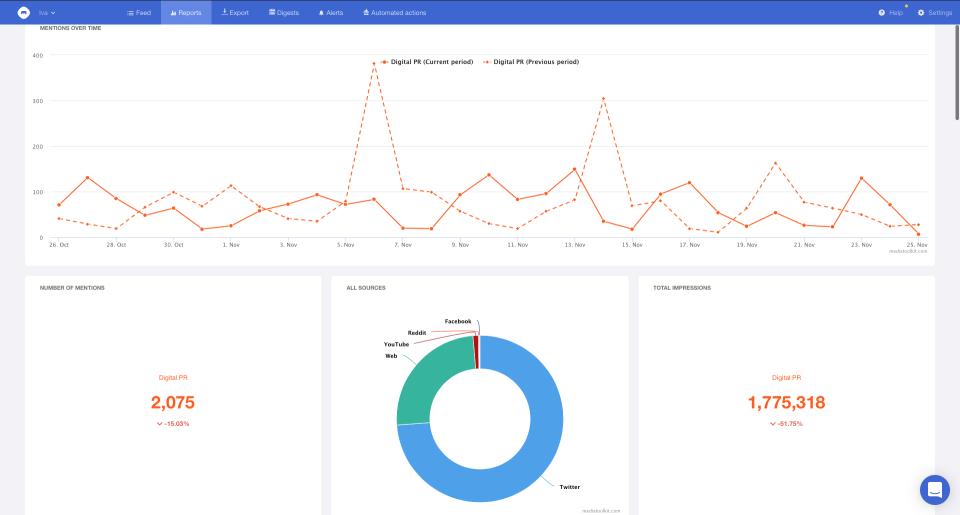Screen dimensions: 960x515
Task: Click the Help link text
Action: click(896, 13)
